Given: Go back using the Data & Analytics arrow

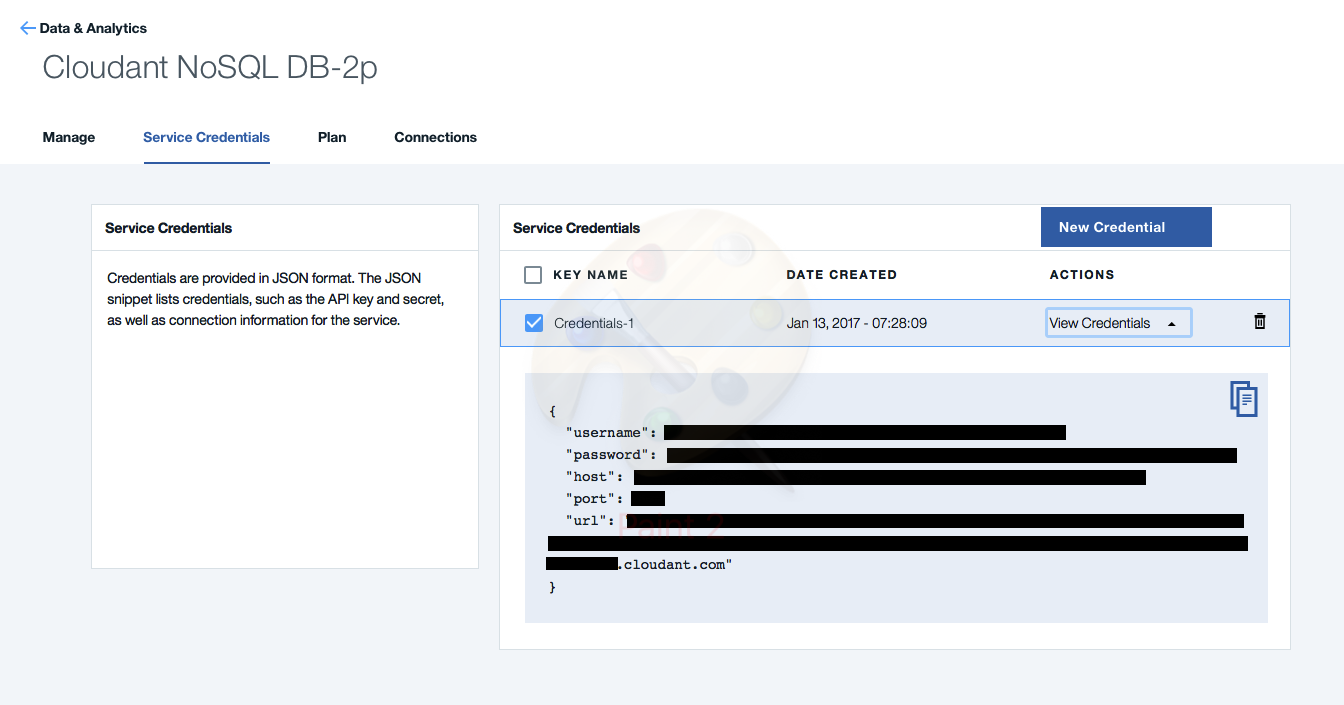Looking at the screenshot, I should 27,28.
